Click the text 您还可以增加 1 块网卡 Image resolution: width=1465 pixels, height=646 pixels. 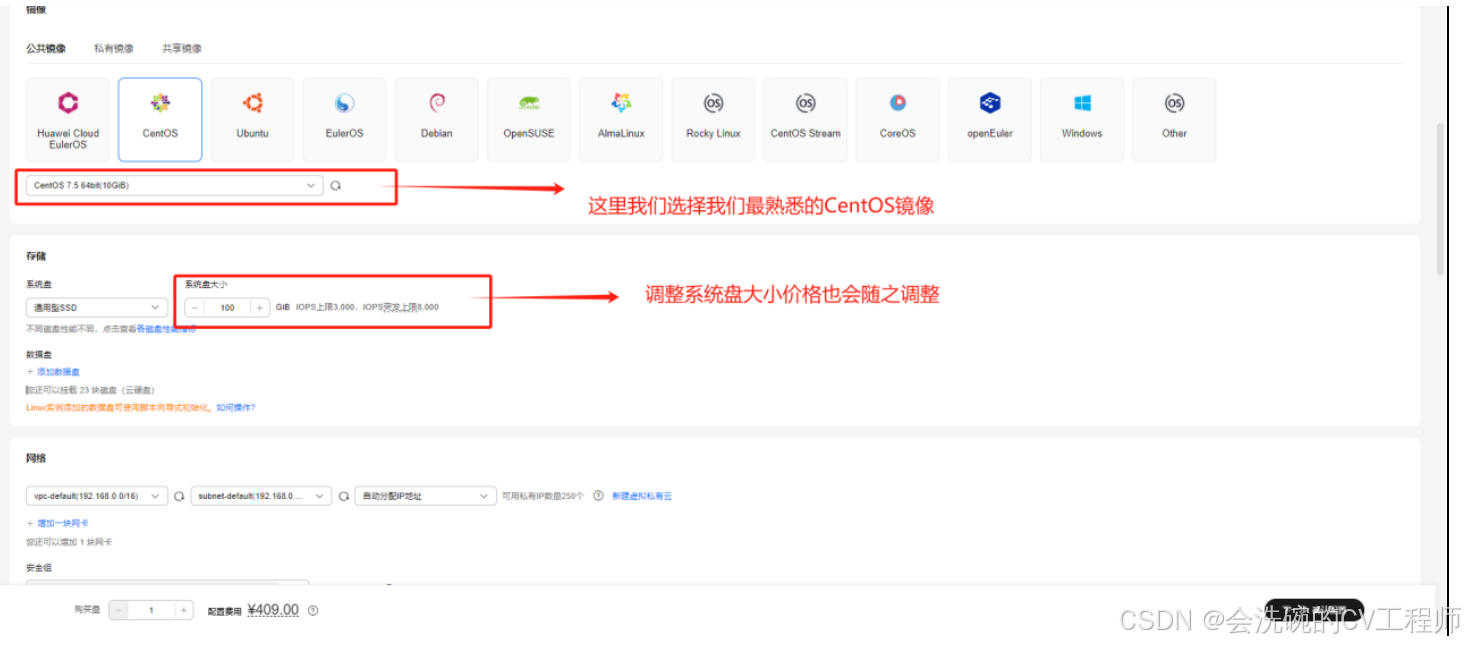69,542
